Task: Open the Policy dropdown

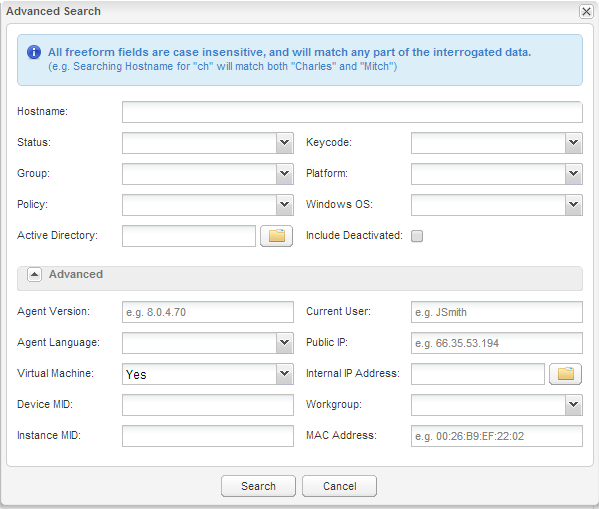Action: pyautogui.click(x=284, y=205)
